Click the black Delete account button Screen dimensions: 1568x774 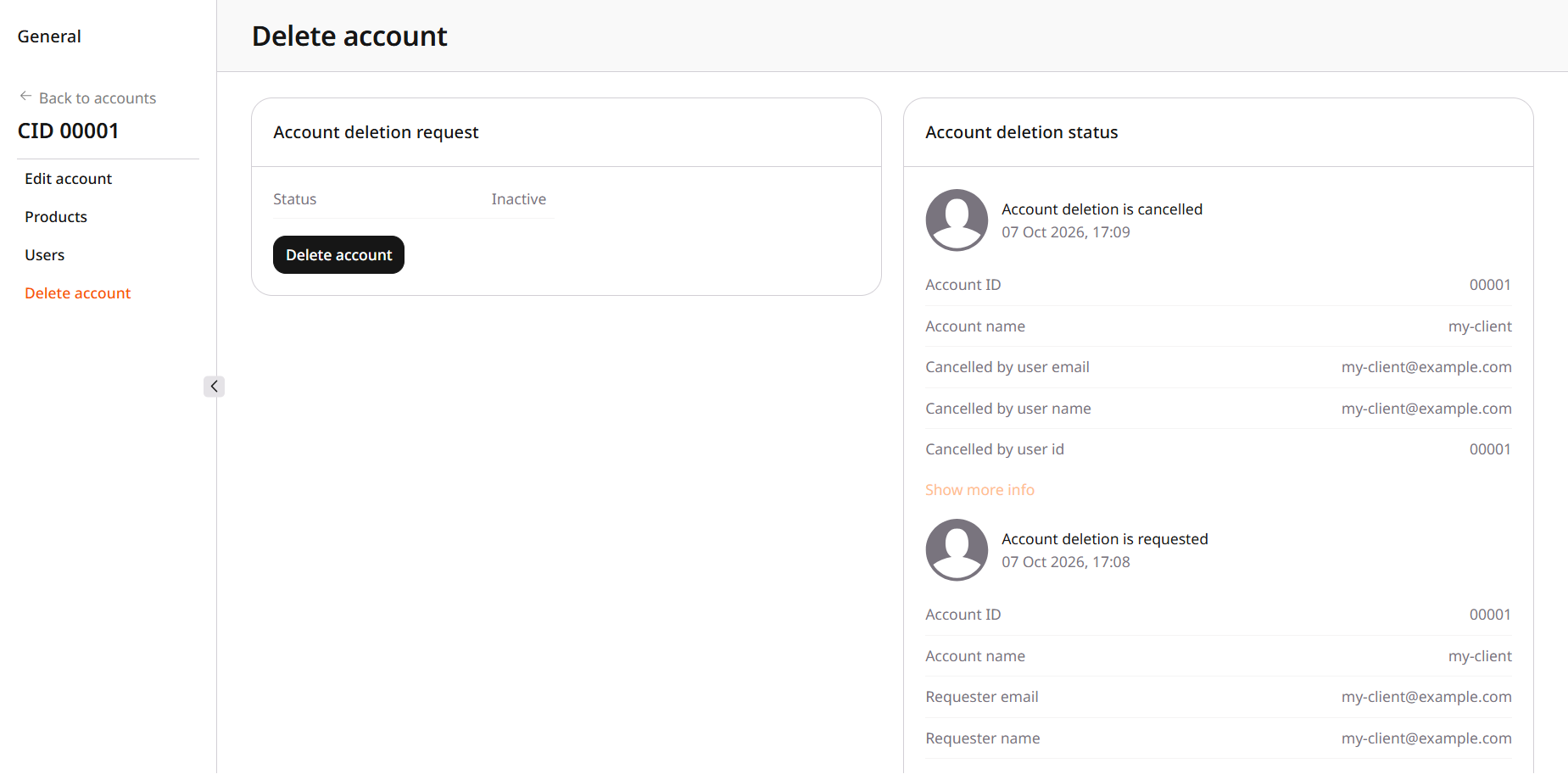coord(338,254)
